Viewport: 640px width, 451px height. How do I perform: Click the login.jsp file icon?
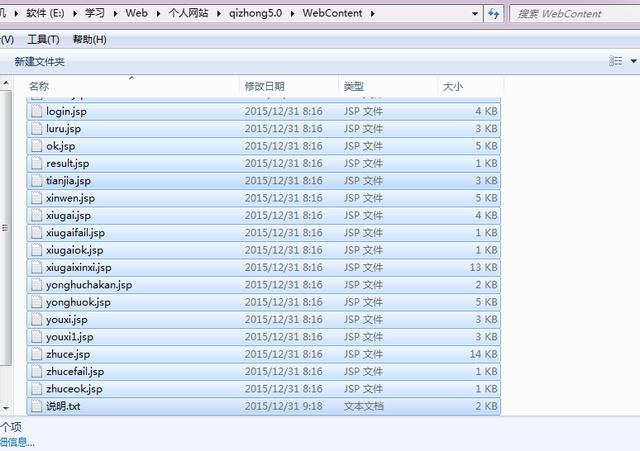tap(37, 111)
